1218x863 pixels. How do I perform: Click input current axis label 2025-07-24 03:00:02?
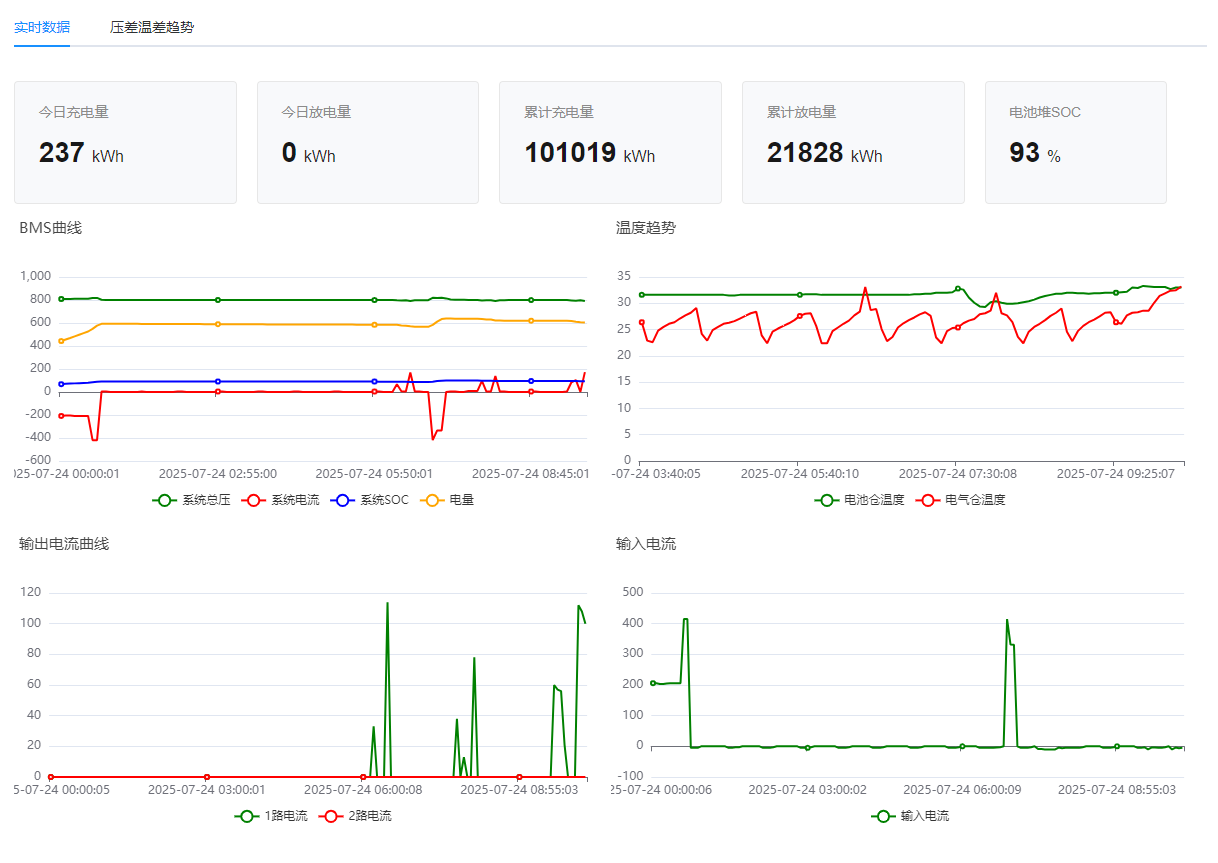pyautogui.click(x=807, y=790)
